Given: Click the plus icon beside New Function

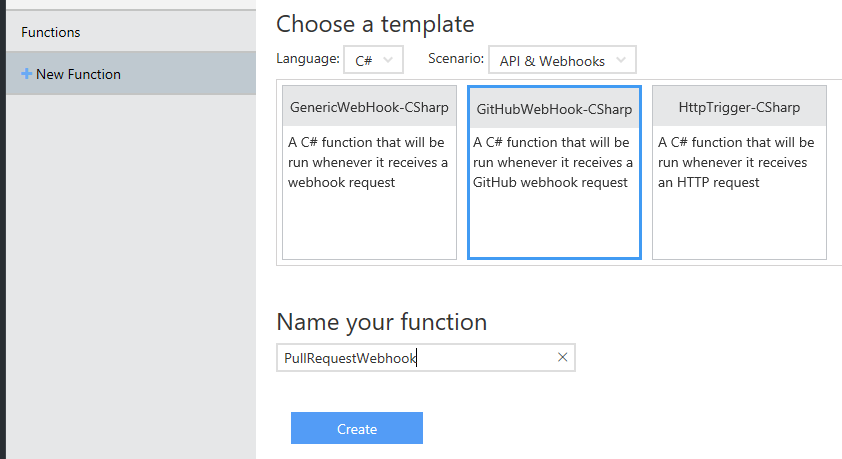Looking at the screenshot, I should (26, 74).
